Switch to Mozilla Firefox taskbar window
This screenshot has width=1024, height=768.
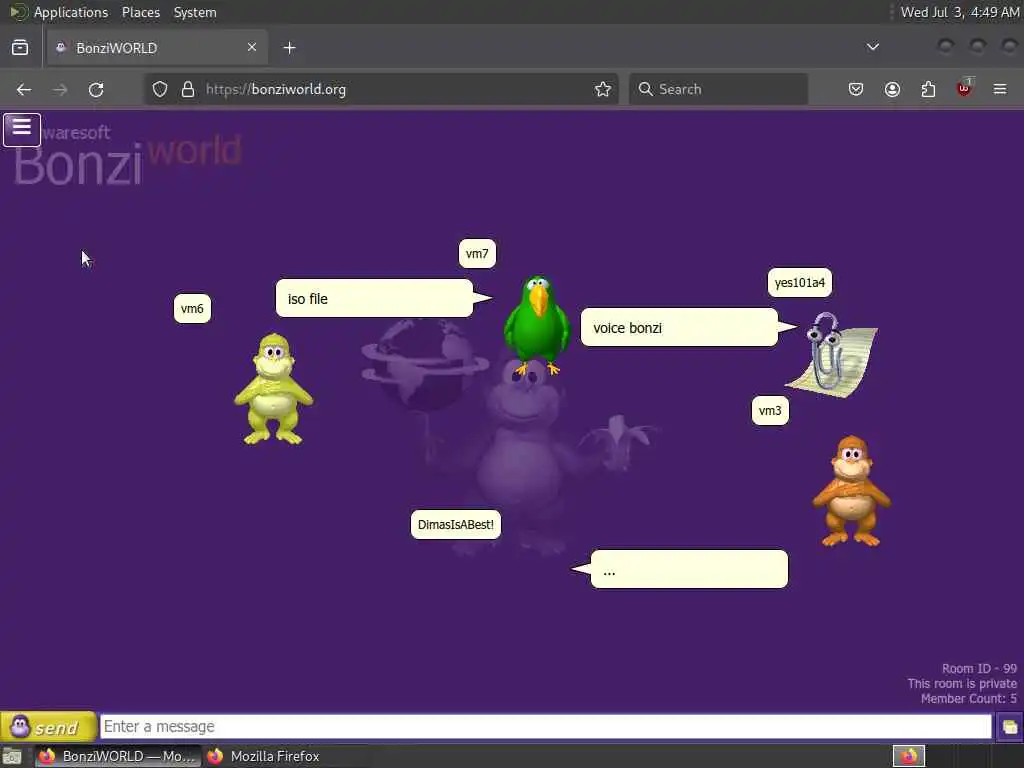coord(264,756)
